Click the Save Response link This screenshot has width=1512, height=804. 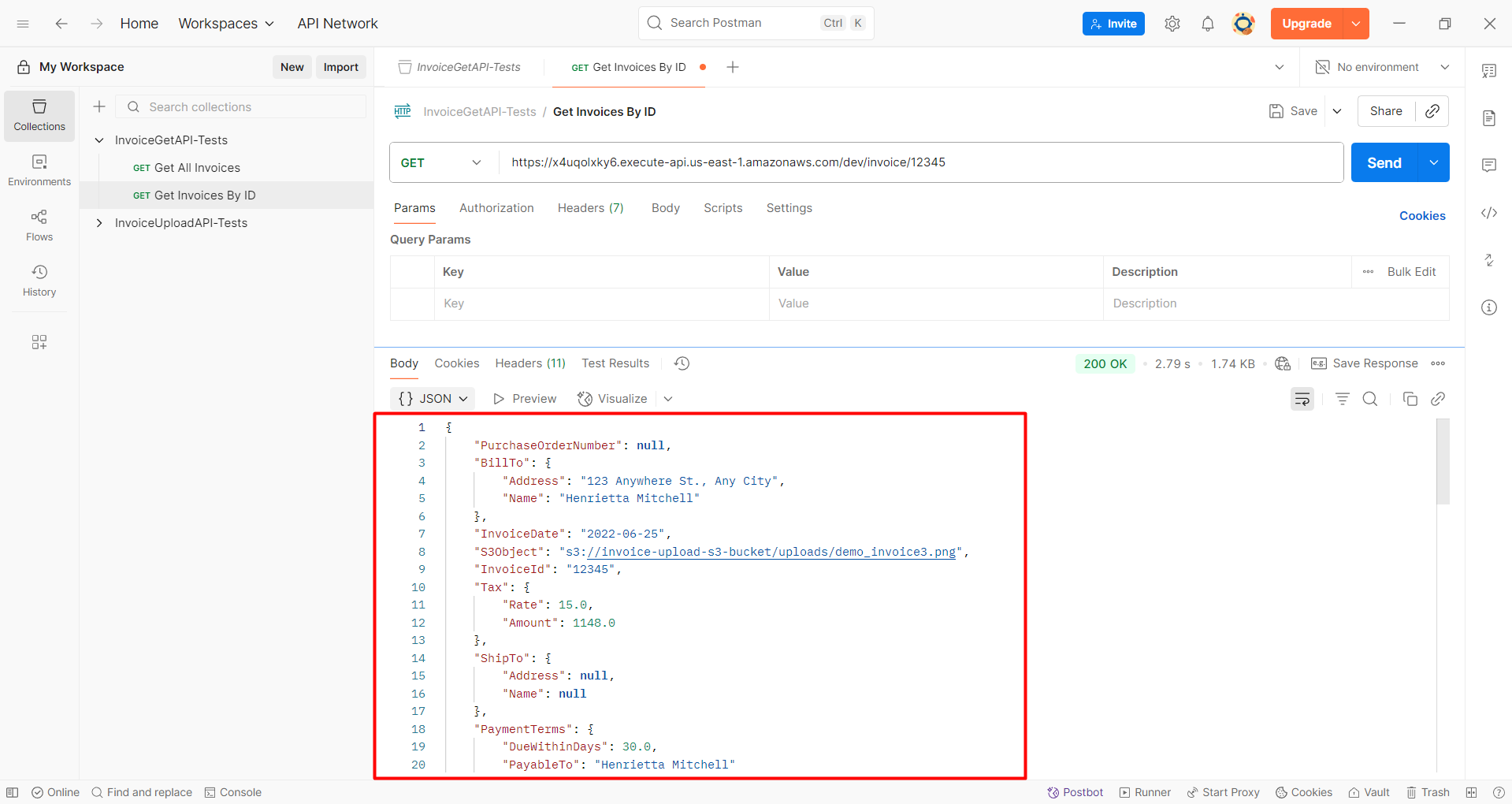(x=1374, y=363)
